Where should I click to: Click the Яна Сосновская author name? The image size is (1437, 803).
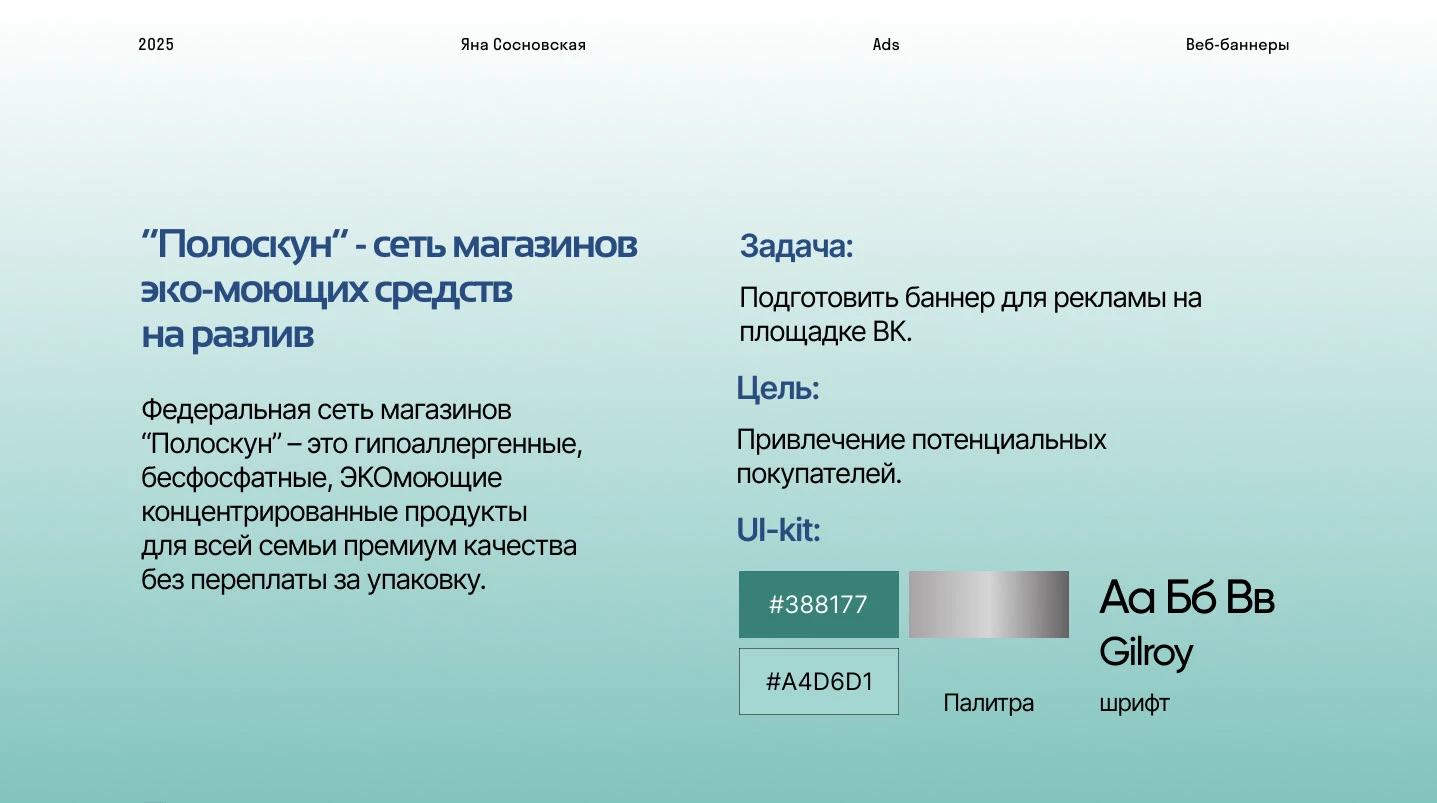(522, 44)
